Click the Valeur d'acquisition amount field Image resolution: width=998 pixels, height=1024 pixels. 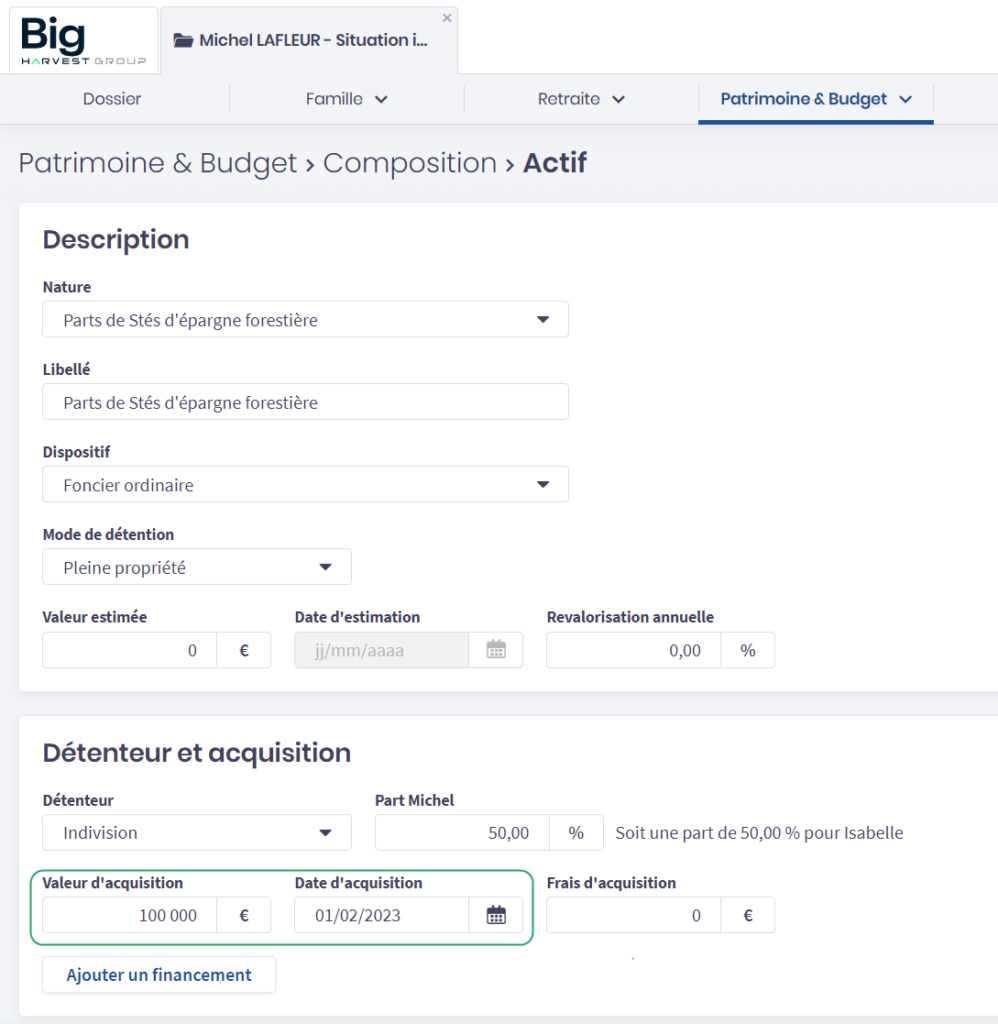[x=130, y=915]
